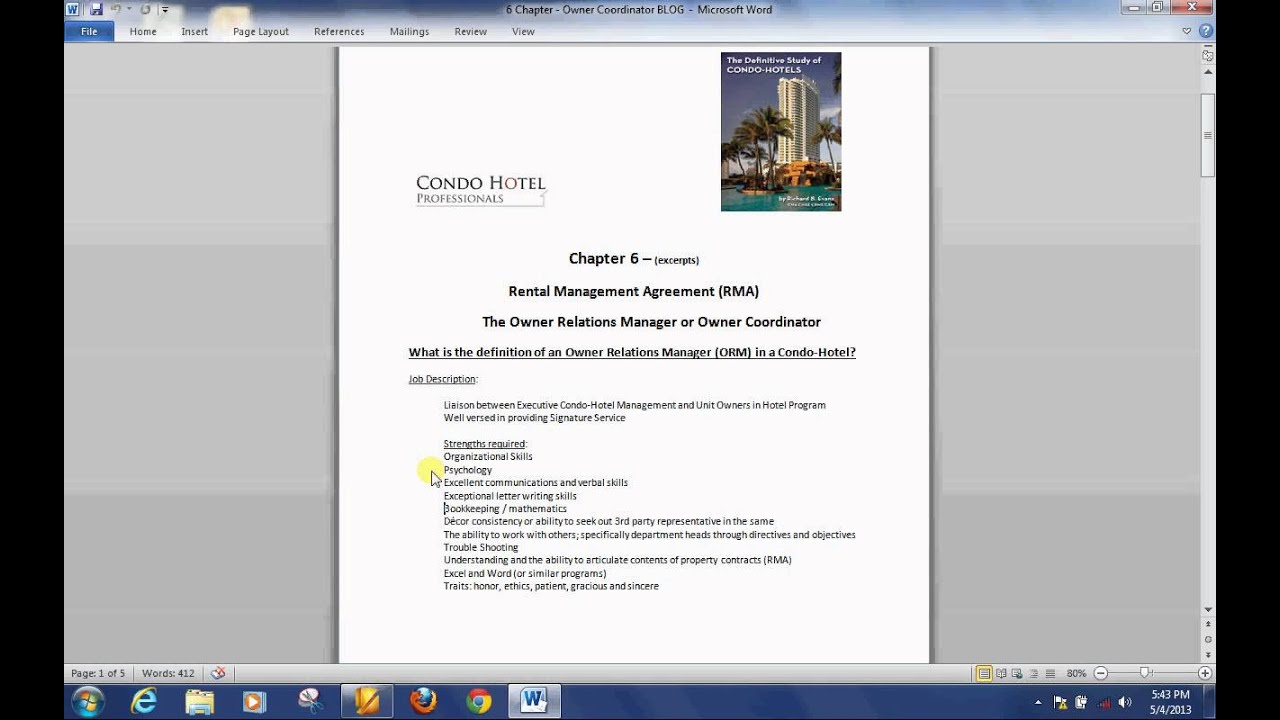1280x720 pixels.
Task: Switch to the Home ribbon tab
Action: tap(143, 31)
